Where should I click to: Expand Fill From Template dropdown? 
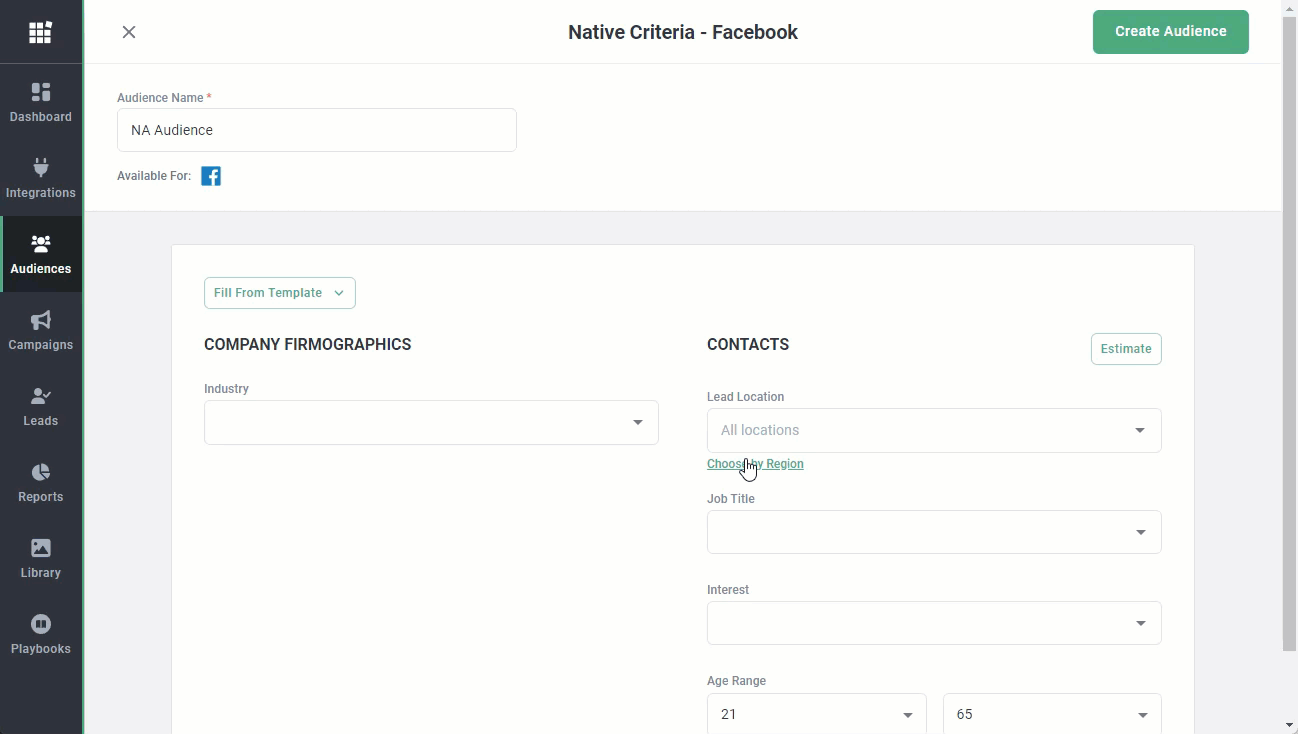(x=279, y=293)
